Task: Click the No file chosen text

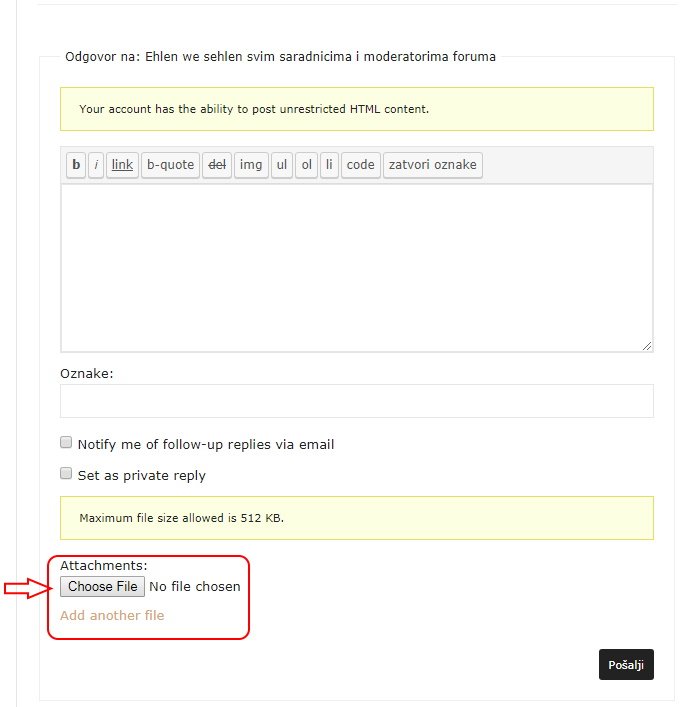Action: [x=194, y=587]
